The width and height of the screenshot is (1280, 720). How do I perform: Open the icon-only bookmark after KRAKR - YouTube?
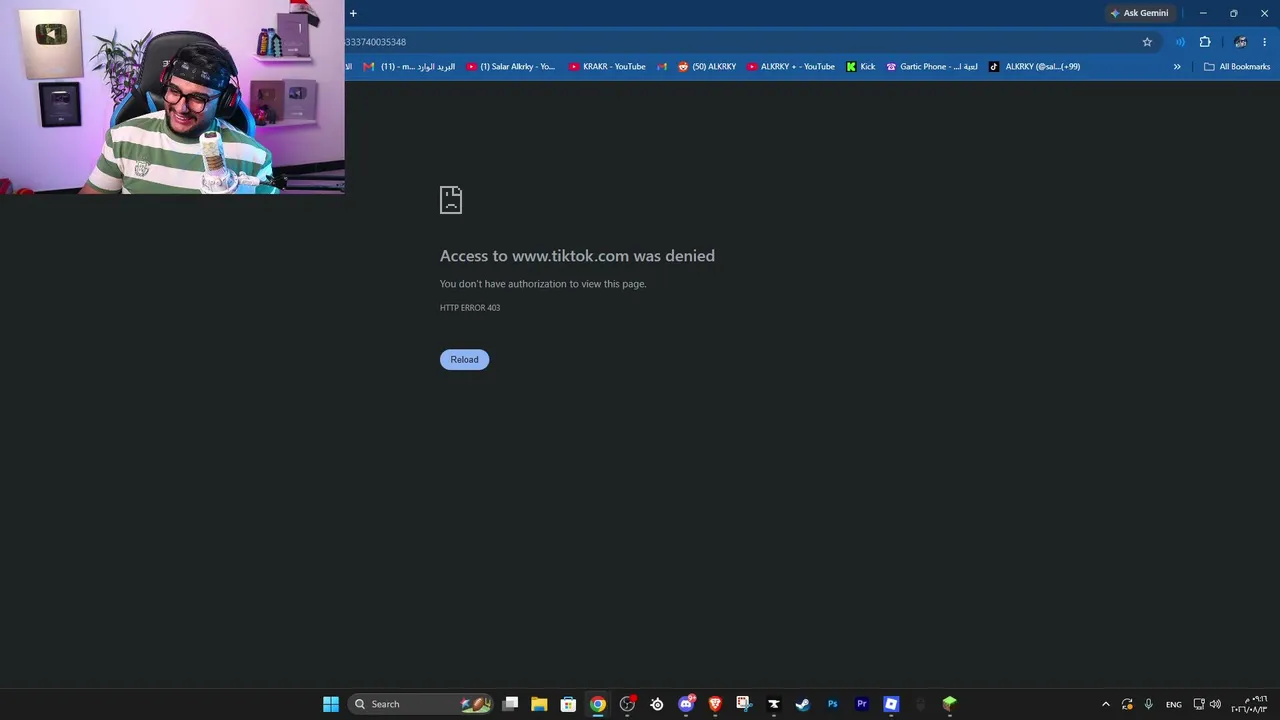pos(662,67)
